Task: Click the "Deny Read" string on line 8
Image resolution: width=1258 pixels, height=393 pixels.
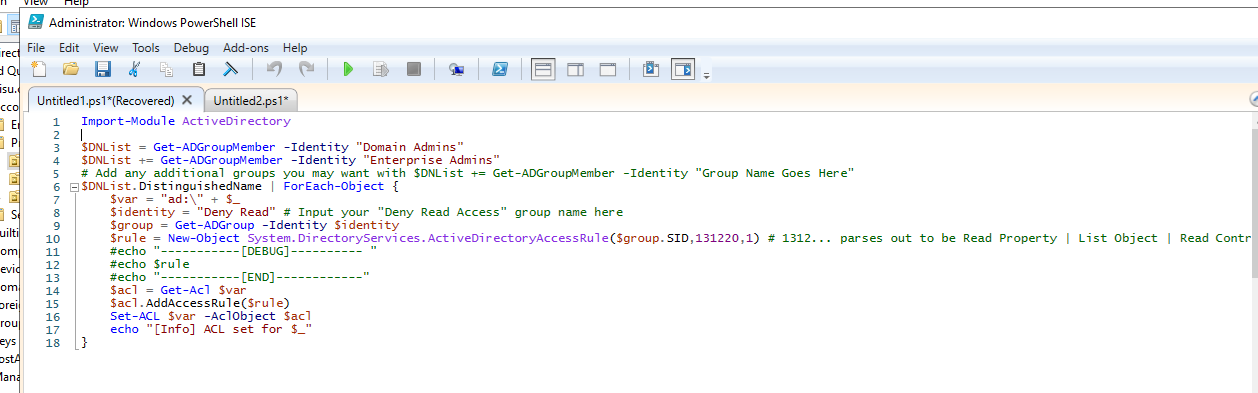Action: (235, 212)
